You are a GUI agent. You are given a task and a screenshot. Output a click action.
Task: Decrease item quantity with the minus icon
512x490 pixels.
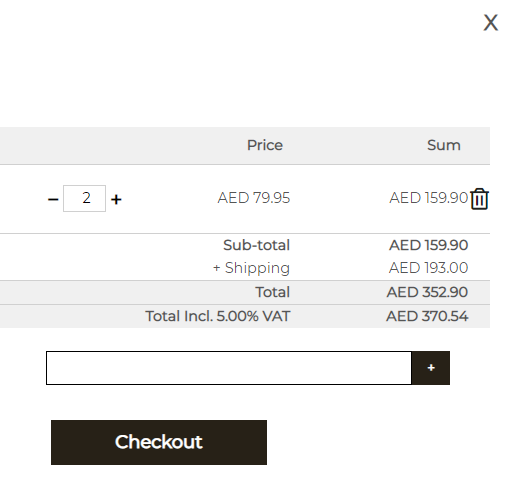pyautogui.click(x=53, y=200)
